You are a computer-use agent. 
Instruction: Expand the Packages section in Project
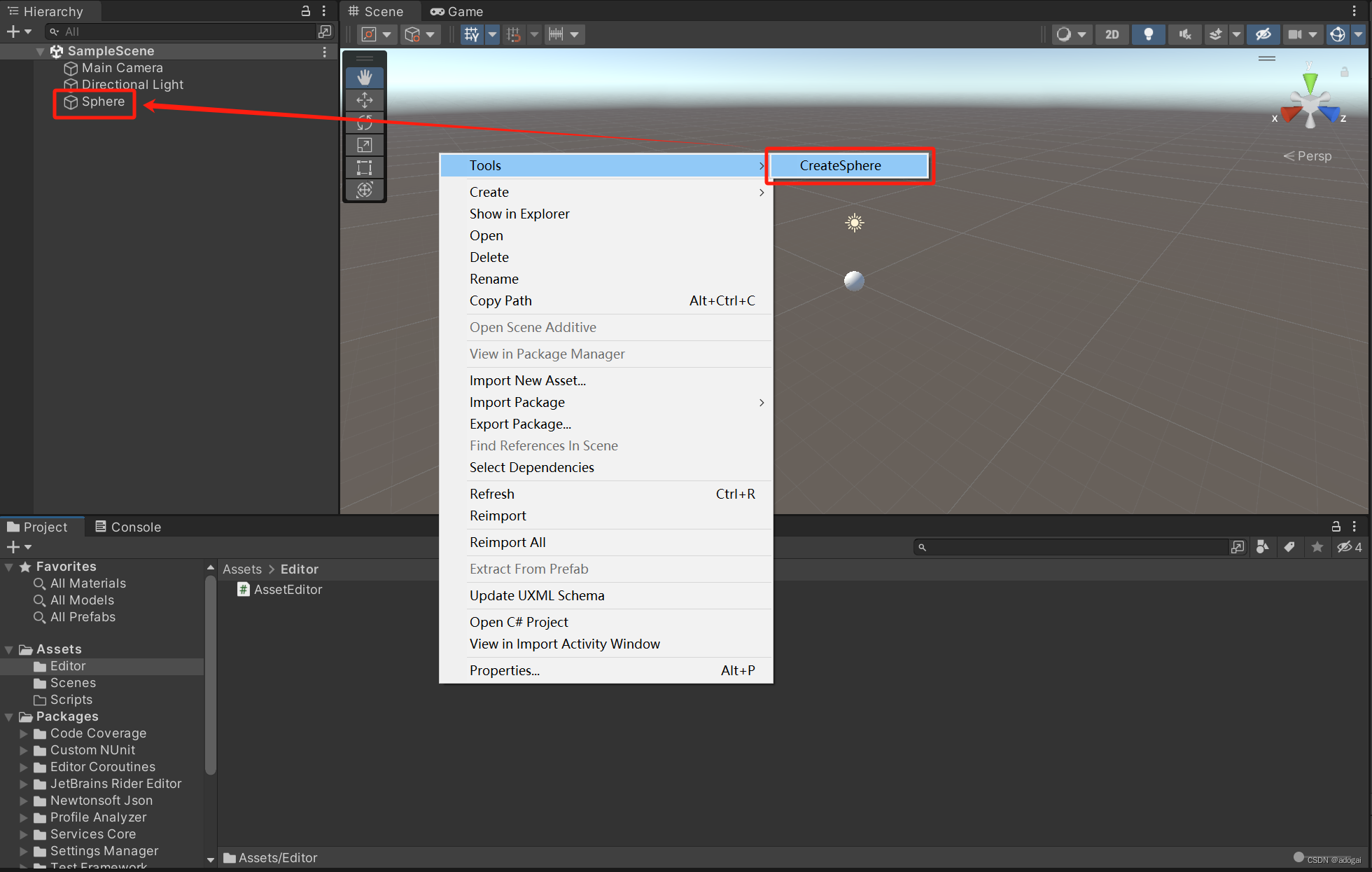pyautogui.click(x=9, y=716)
